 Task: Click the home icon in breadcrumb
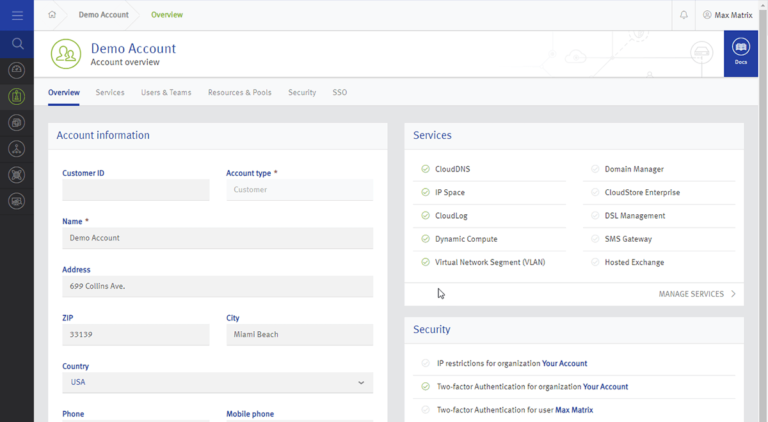pos(52,15)
